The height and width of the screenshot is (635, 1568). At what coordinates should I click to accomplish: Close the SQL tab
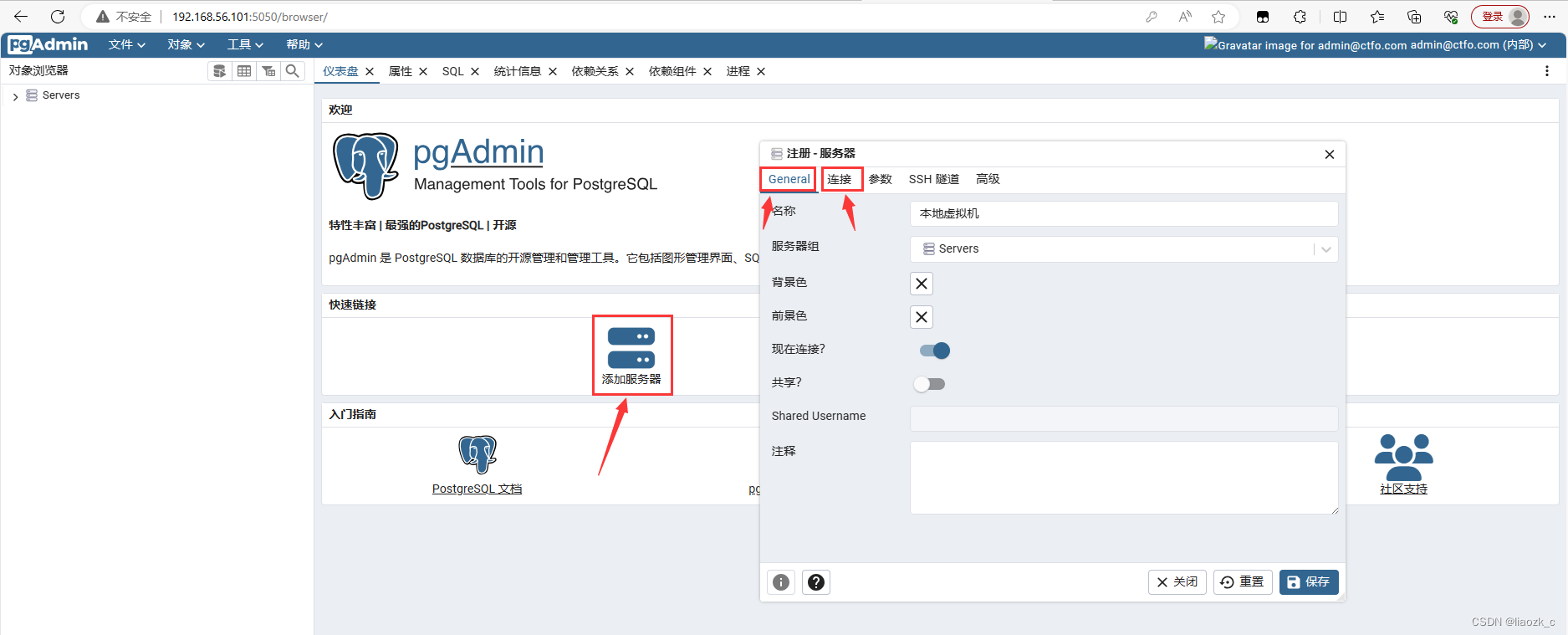(475, 72)
